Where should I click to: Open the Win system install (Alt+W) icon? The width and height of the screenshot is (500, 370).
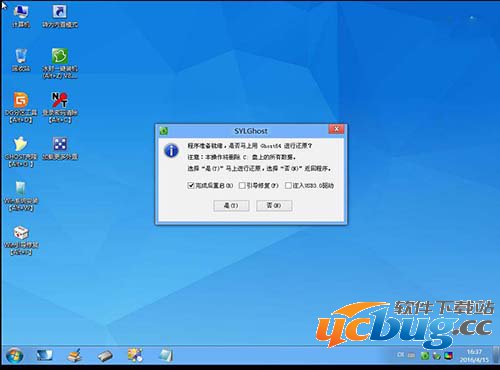coord(21,196)
